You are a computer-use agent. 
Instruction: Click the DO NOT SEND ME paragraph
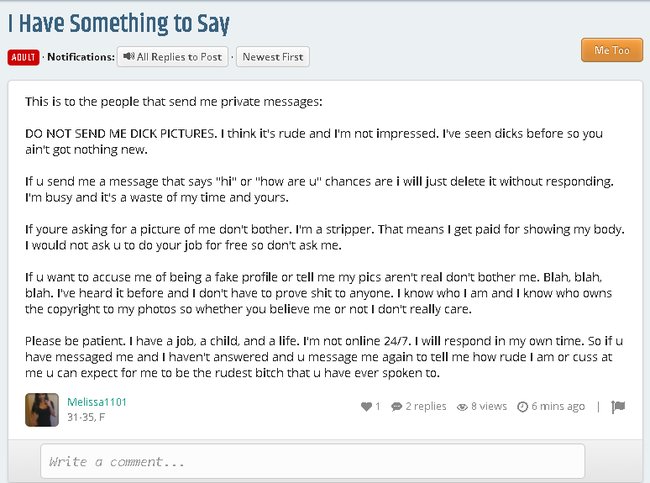(x=314, y=141)
